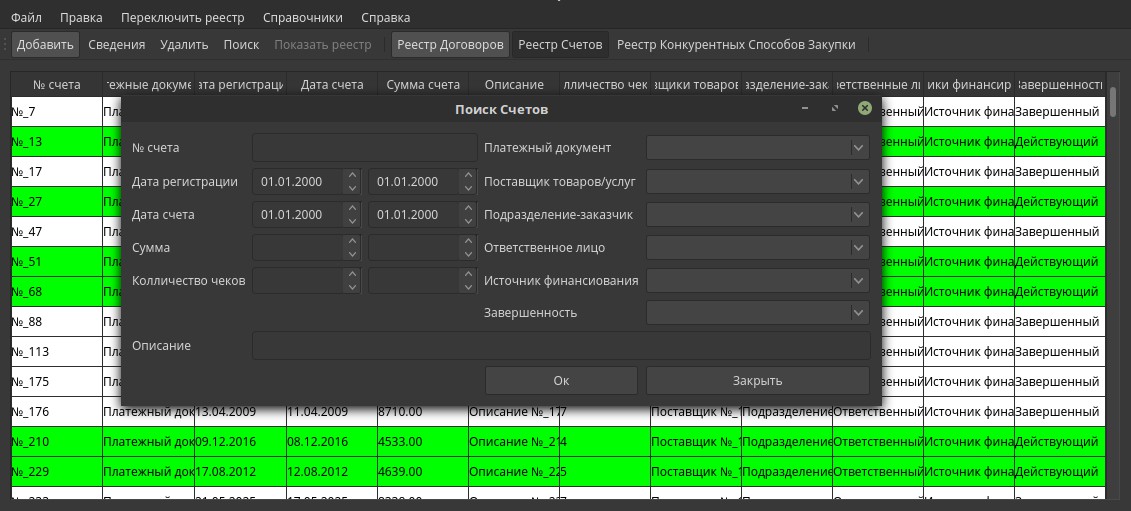1131x511 pixels.
Task: Select table row №_27
Action: tap(57, 201)
